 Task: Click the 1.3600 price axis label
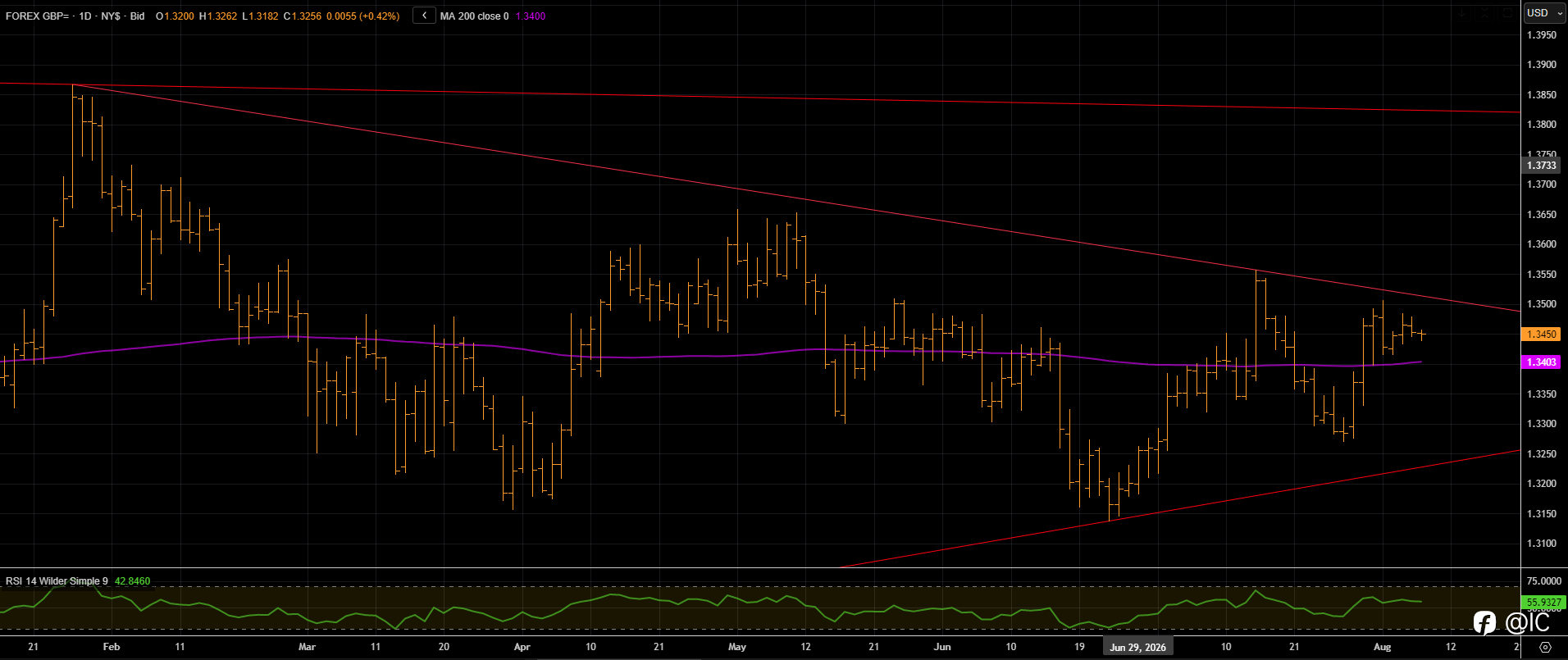tap(1541, 244)
